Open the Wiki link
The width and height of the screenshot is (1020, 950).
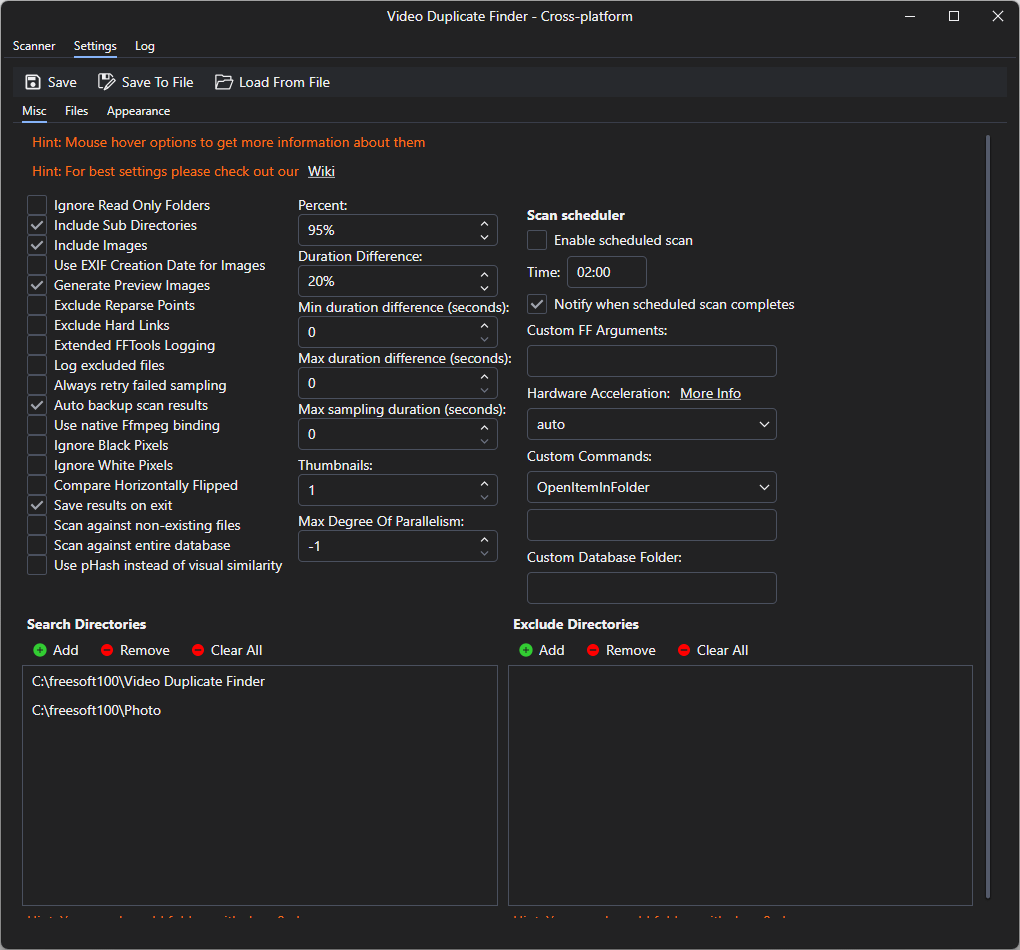coord(321,171)
